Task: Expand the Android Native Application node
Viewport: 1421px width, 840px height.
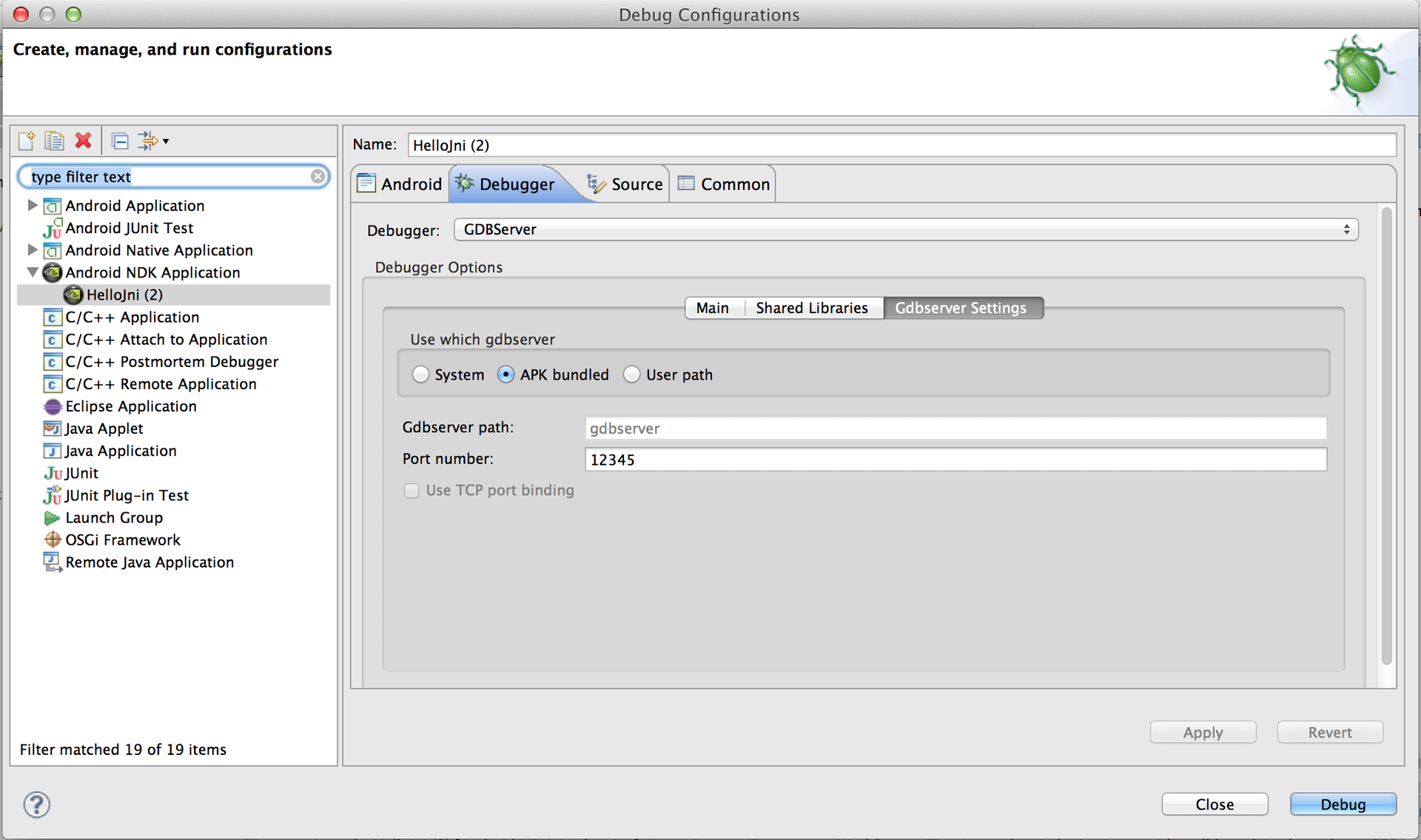Action: (32, 249)
